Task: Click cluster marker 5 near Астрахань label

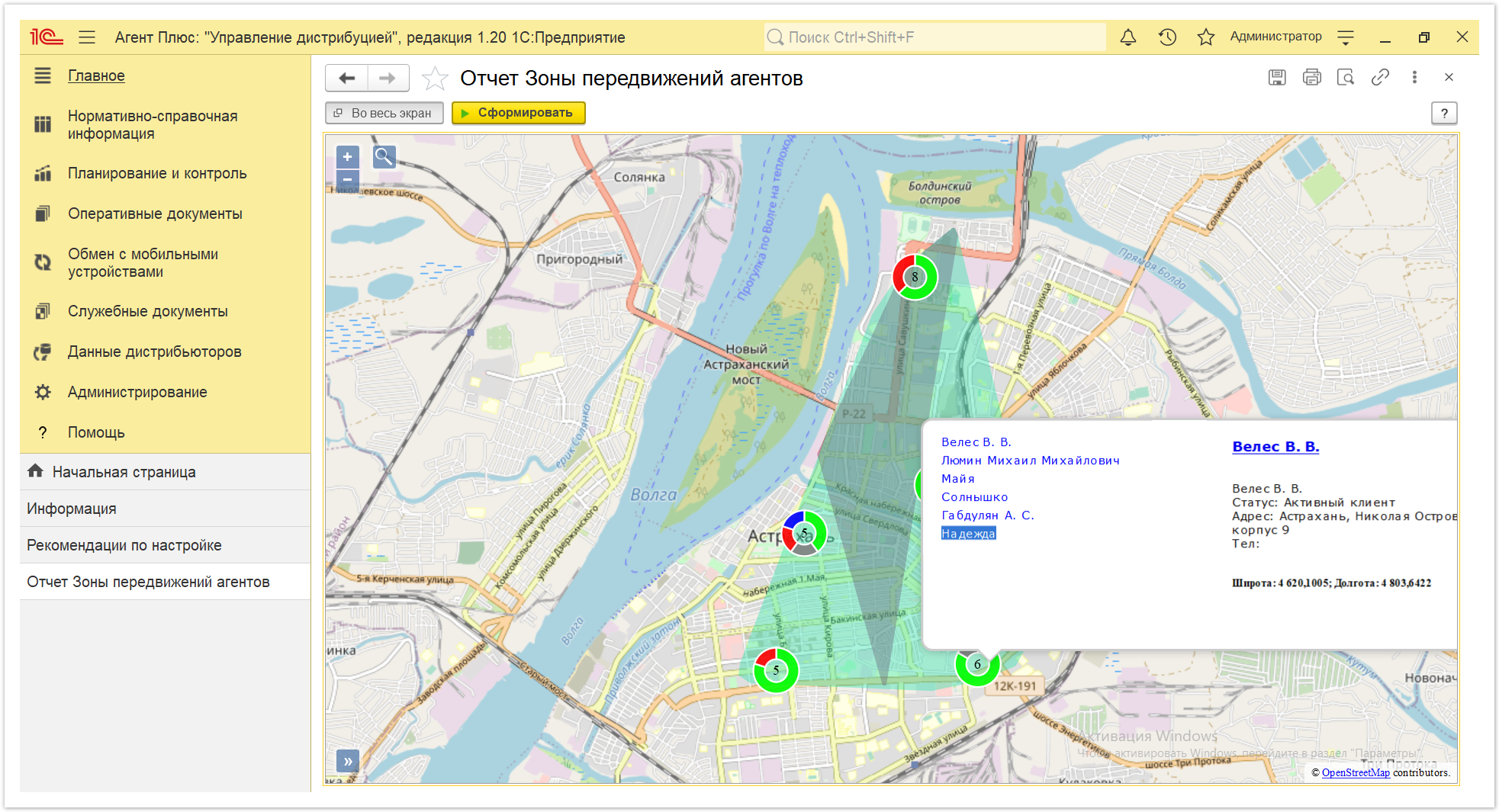Action: coord(804,533)
